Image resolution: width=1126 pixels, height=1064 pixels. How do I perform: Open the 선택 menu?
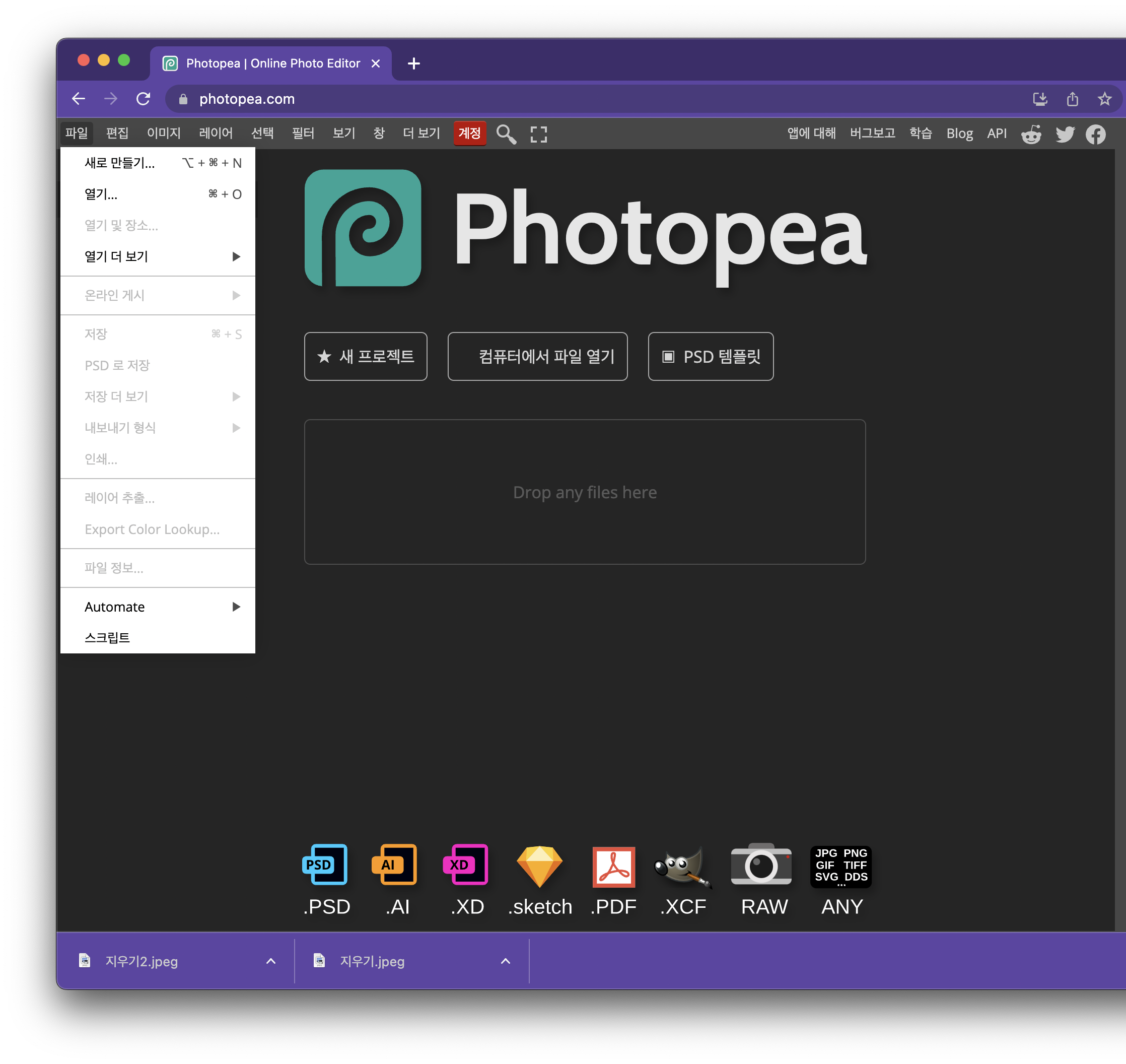point(262,134)
